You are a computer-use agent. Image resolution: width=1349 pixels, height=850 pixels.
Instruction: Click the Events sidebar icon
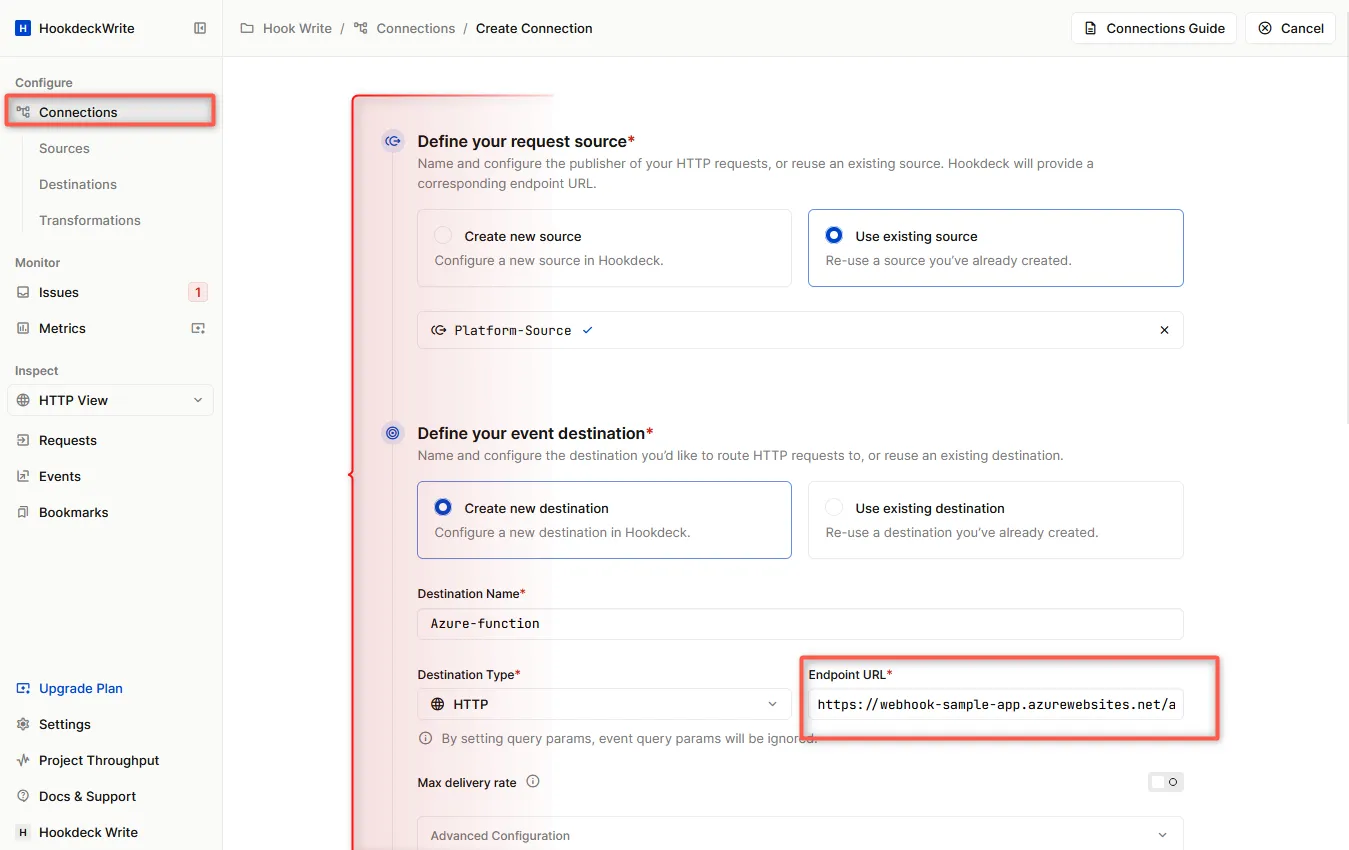click(x=23, y=476)
